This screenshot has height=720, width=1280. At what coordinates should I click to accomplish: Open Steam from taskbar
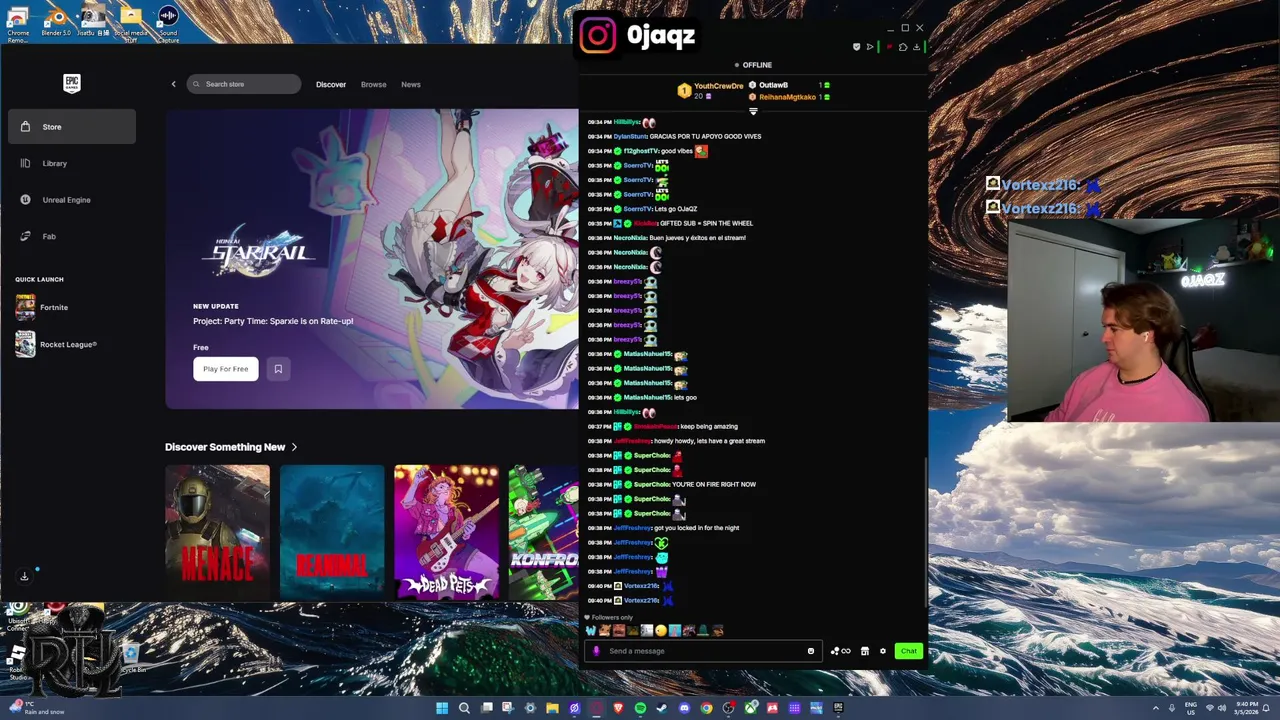(661, 708)
